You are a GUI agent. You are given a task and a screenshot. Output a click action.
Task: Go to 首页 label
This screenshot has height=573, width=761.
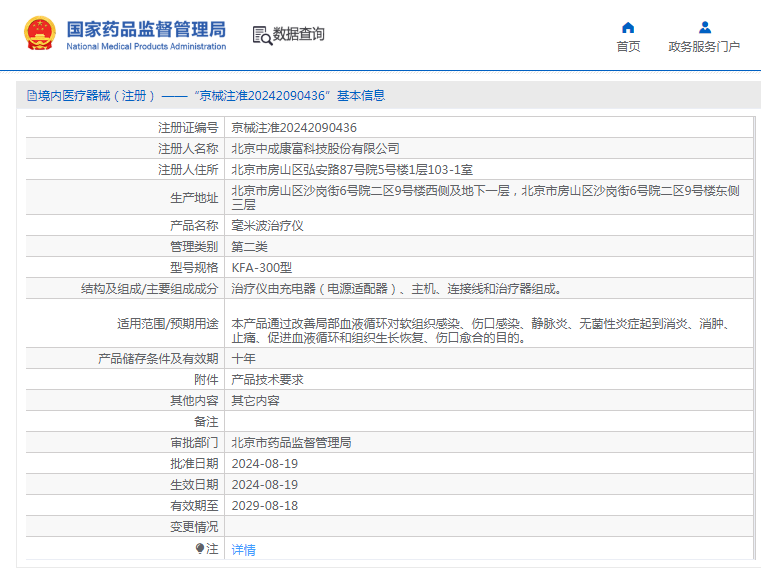click(x=628, y=47)
